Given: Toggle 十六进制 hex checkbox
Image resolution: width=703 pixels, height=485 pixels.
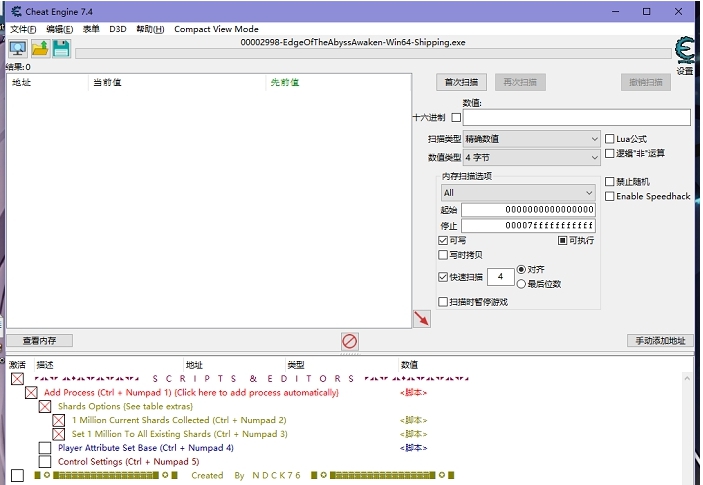Looking at the screenshot, I should (x=456, y=117).
